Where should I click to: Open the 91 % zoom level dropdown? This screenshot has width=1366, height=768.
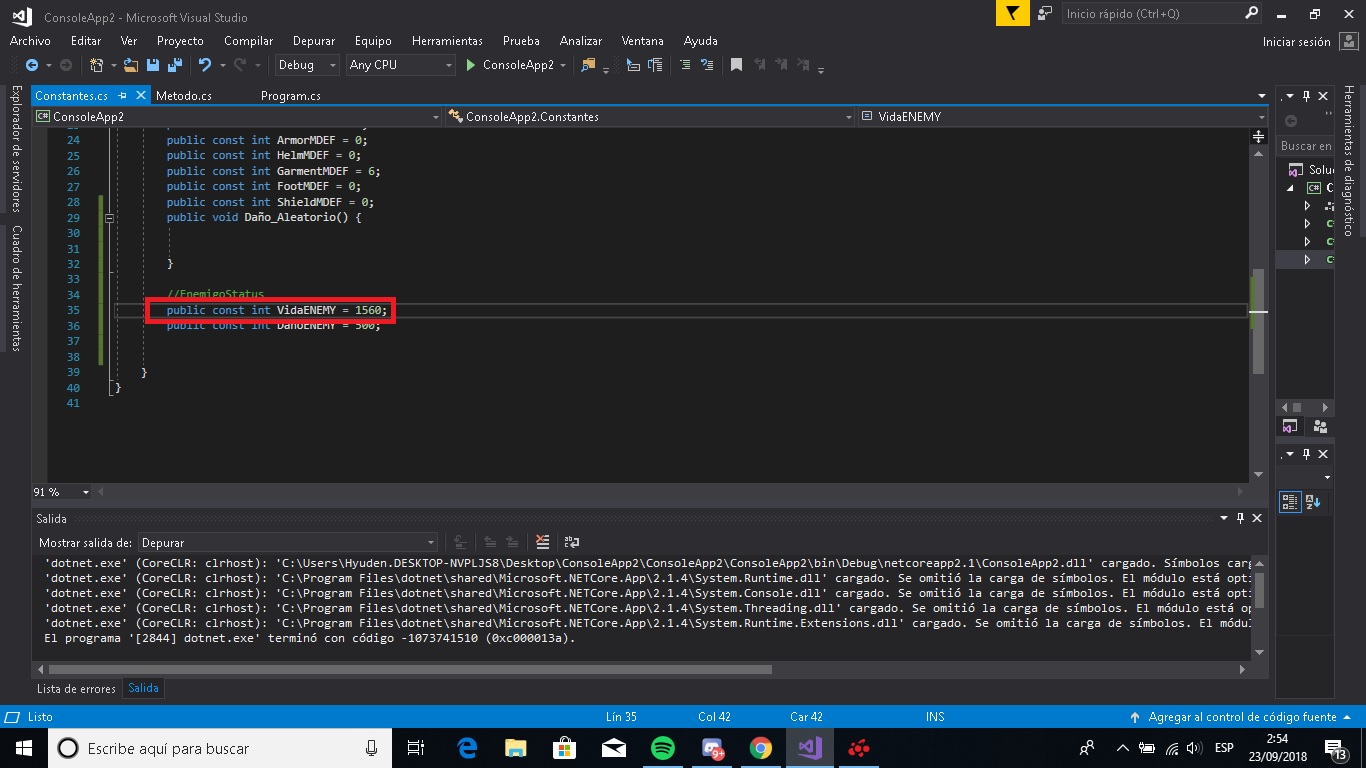click(x=62, y=492)
